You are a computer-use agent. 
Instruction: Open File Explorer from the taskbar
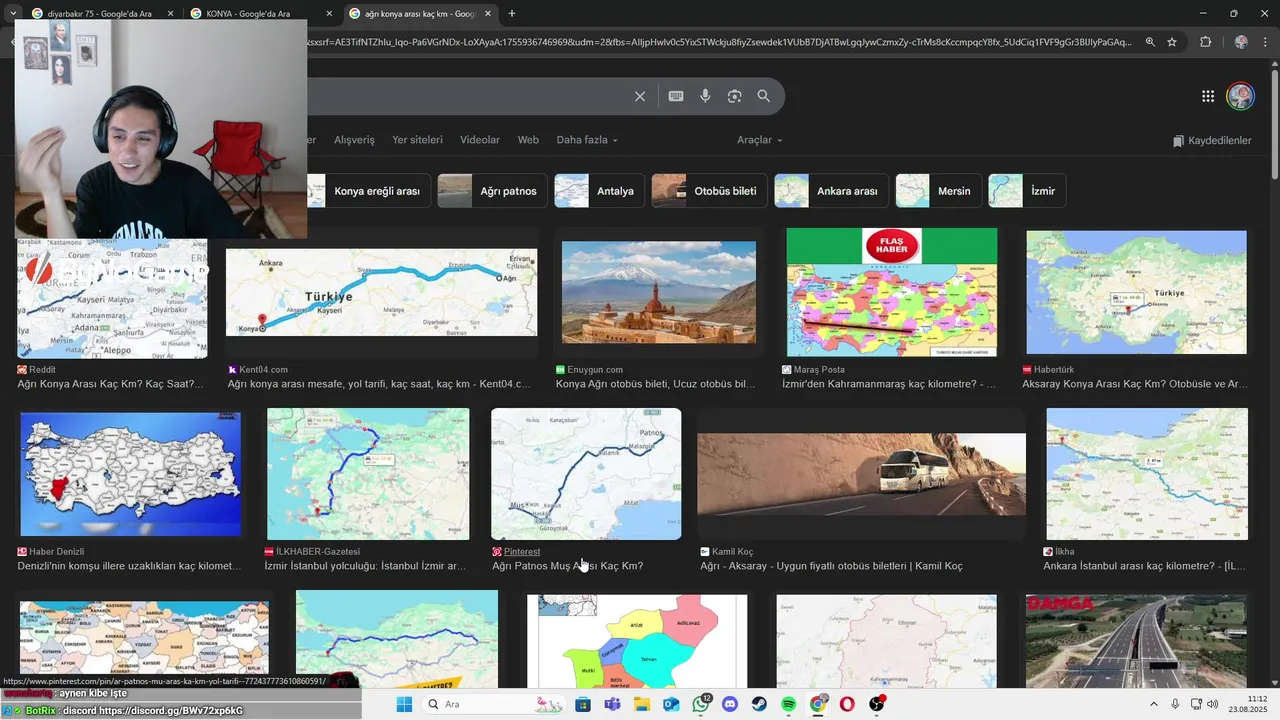click(642, 704)
